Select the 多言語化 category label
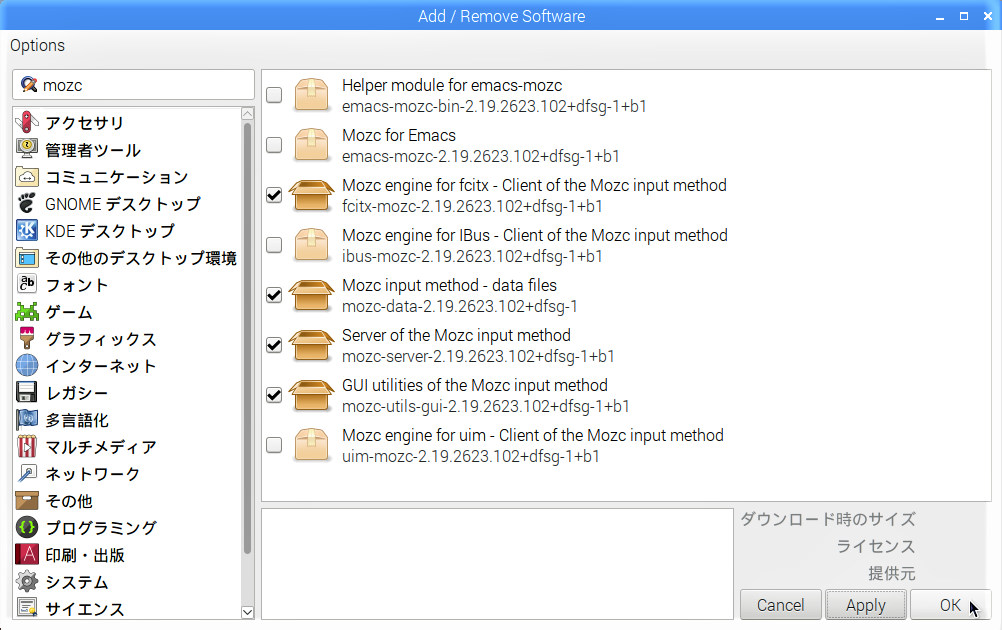The width and height of the screenshot is (1002, 630). (x=77, y=420)
